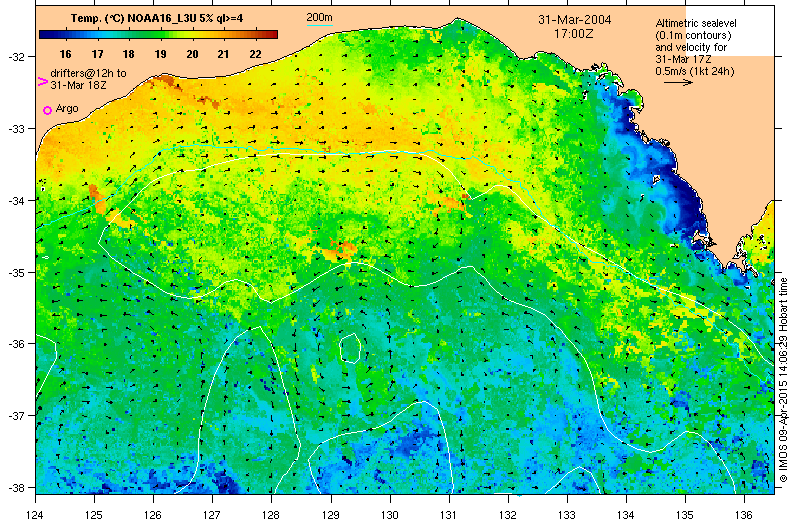Click the color bar tick label '19'
The image size is (800, 520).
[161, 54]
